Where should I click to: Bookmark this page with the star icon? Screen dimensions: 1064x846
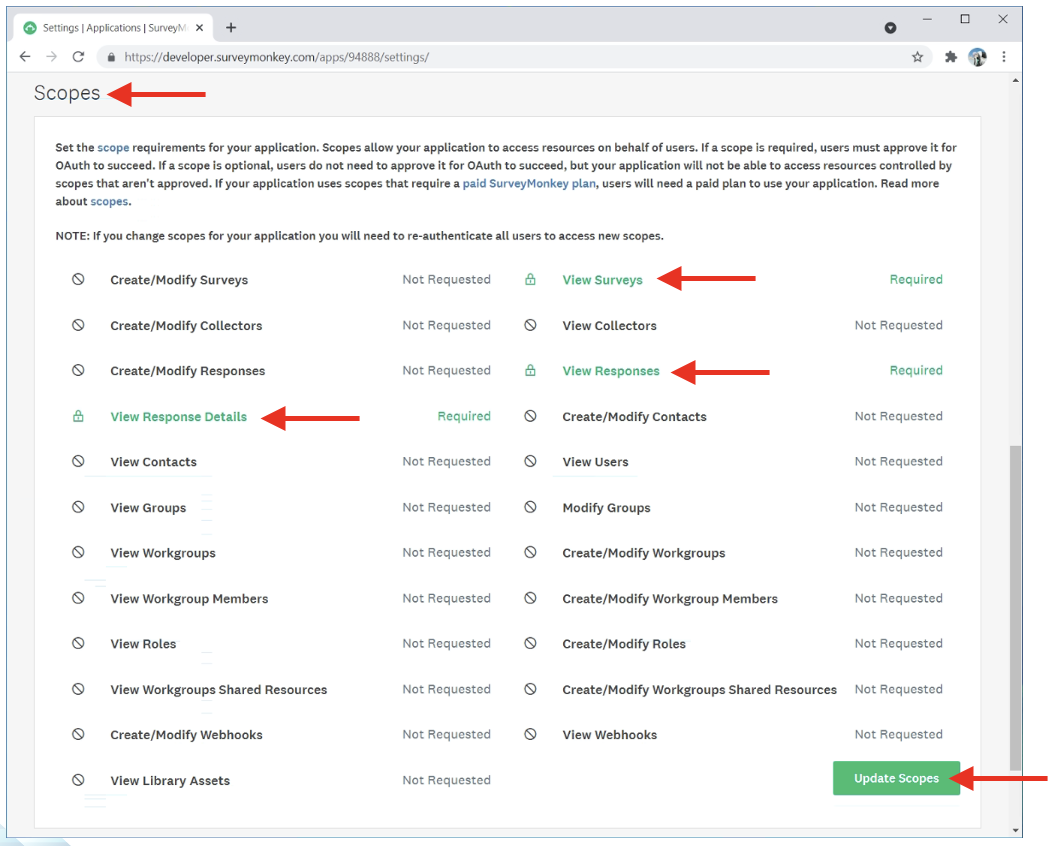pyautogui.click(x=917, y=57)
